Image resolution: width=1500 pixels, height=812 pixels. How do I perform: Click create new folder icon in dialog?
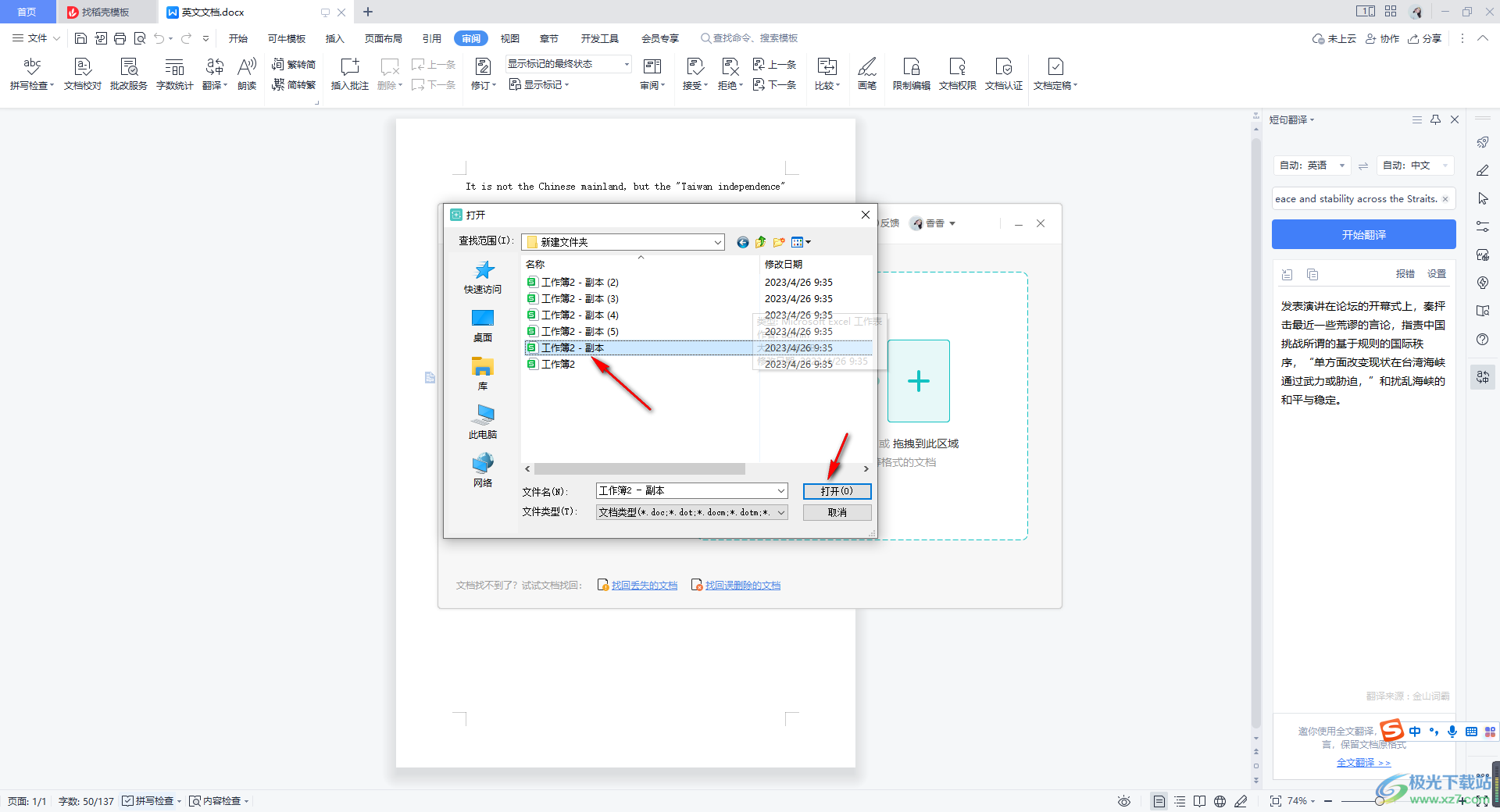(779, 242)
